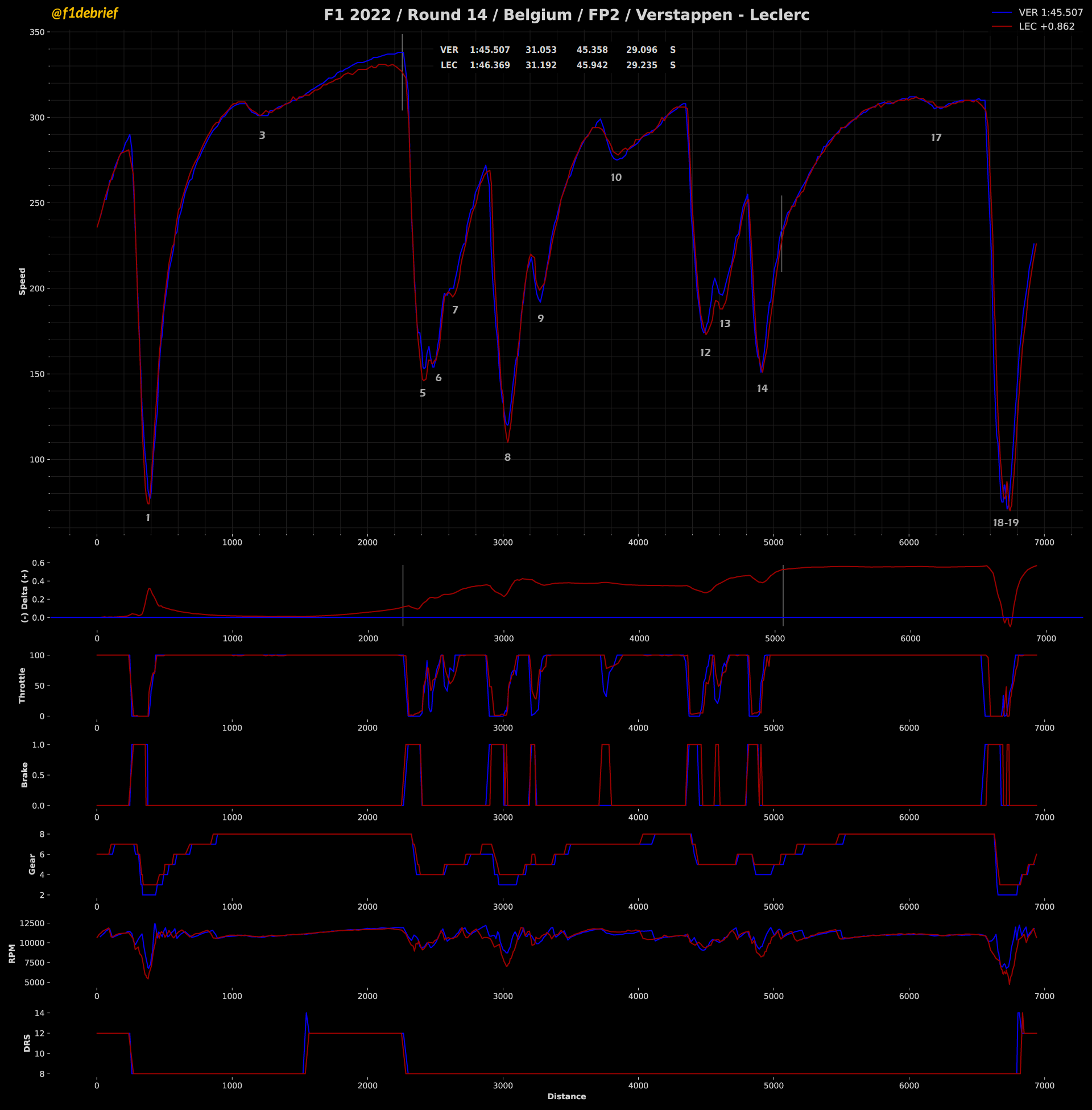The image size is (1092, 1110).
Task: Click the 18-19 corner label
Action: click(1006, 523)
